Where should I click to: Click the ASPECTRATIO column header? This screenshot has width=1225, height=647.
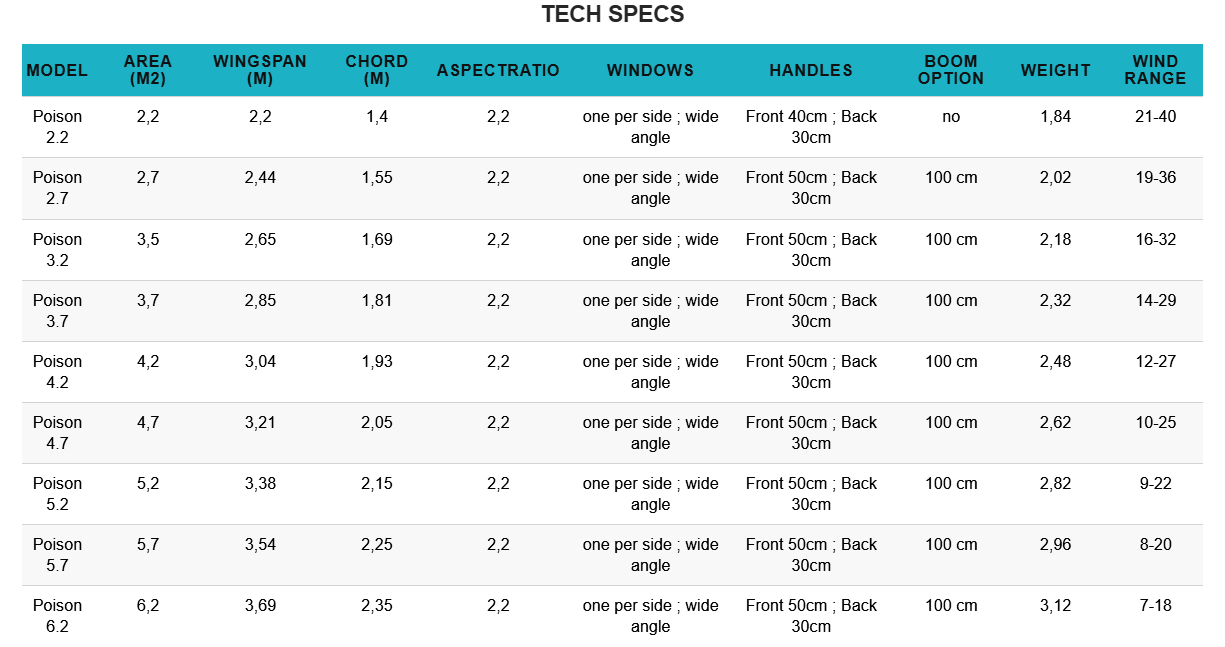498,70
